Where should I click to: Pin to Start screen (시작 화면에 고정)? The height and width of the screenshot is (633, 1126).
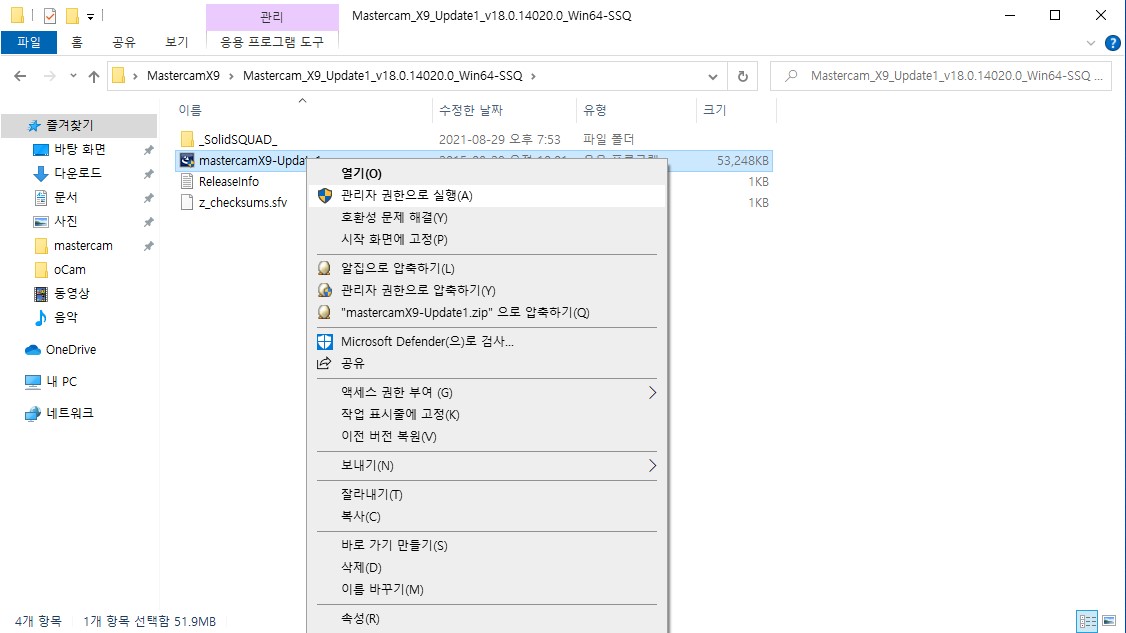(487, 239)
